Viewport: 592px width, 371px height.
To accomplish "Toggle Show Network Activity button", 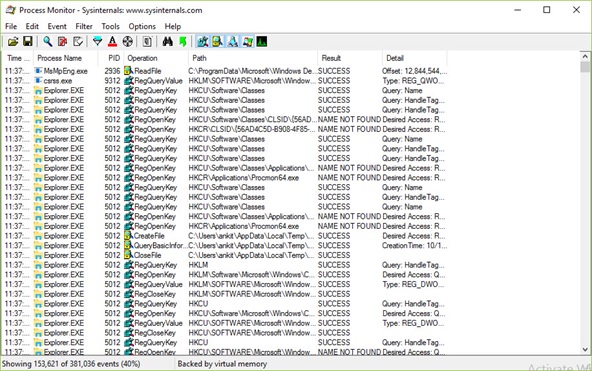I will tap(233, 42).
